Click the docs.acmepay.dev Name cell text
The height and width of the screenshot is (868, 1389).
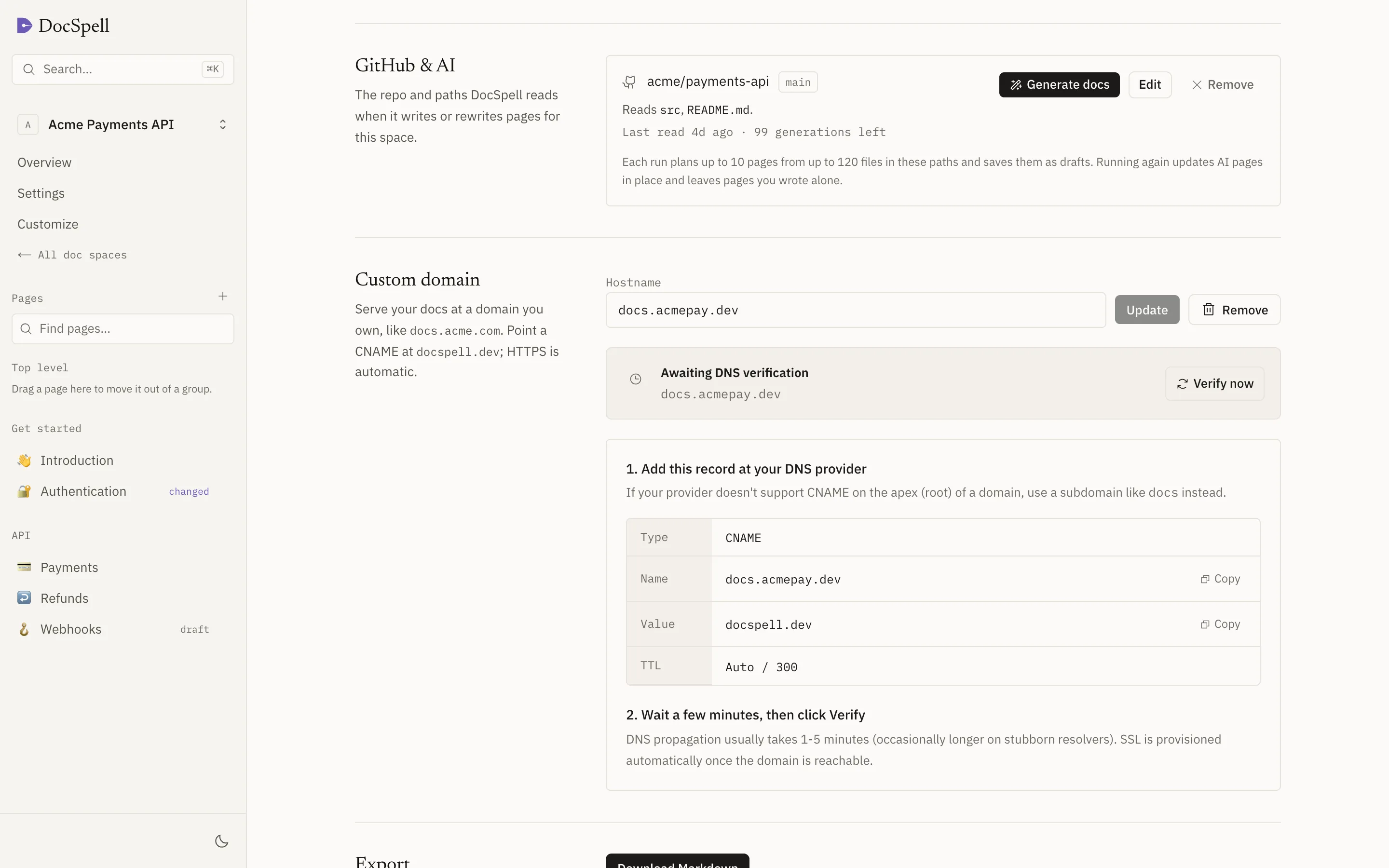tap(783, 579)
